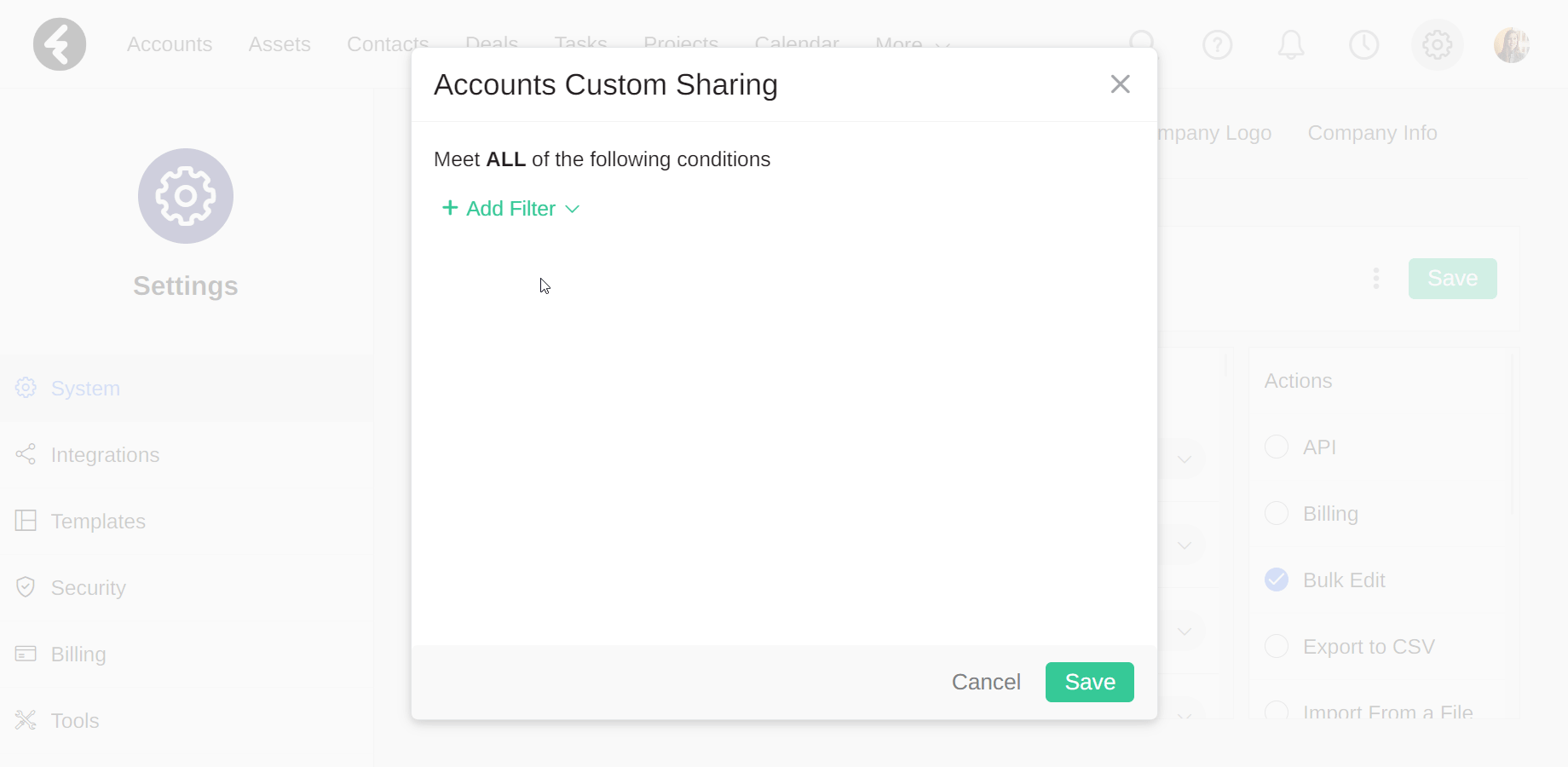
Task: Click the Settings heading under gear icon
Action: (x=185, y=286)
